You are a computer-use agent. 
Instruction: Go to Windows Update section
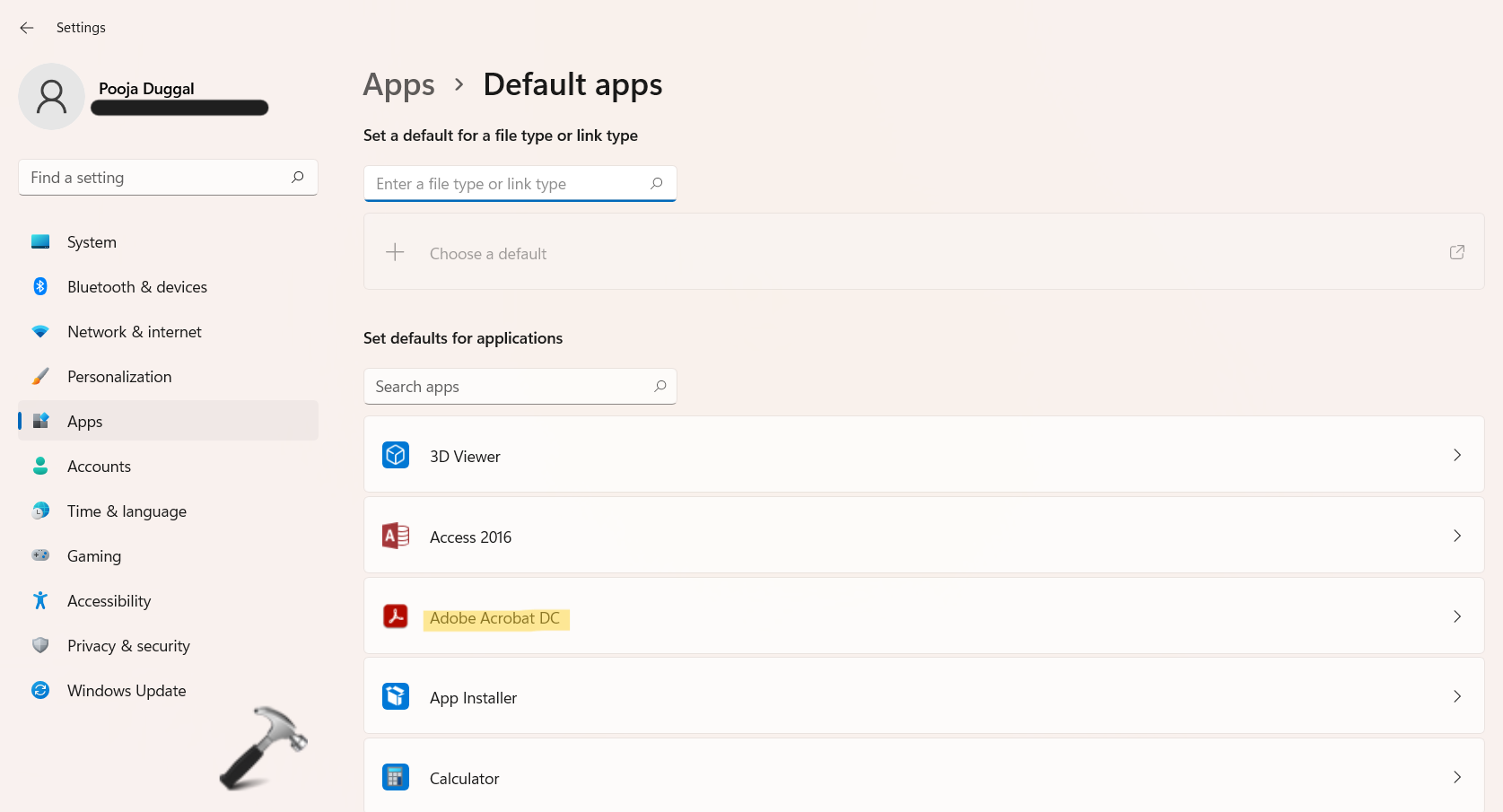pyautogui.click(x=127, y=691)
